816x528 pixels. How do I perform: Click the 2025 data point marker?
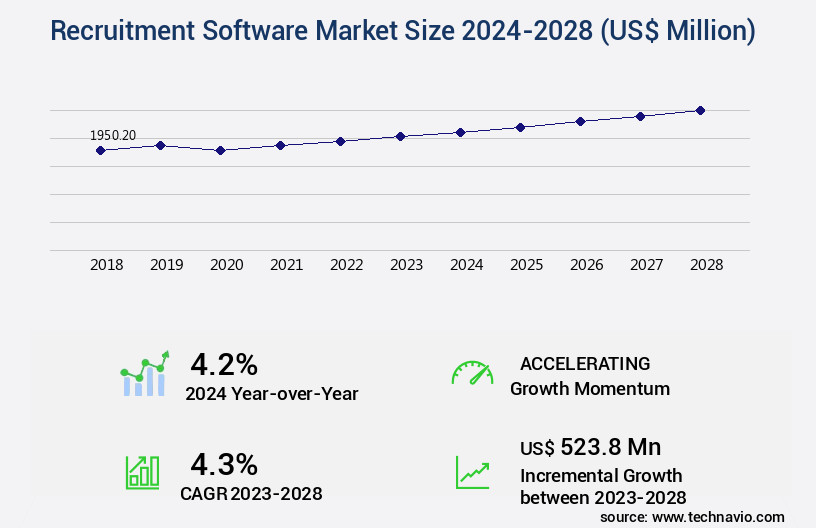coord(520,127)
